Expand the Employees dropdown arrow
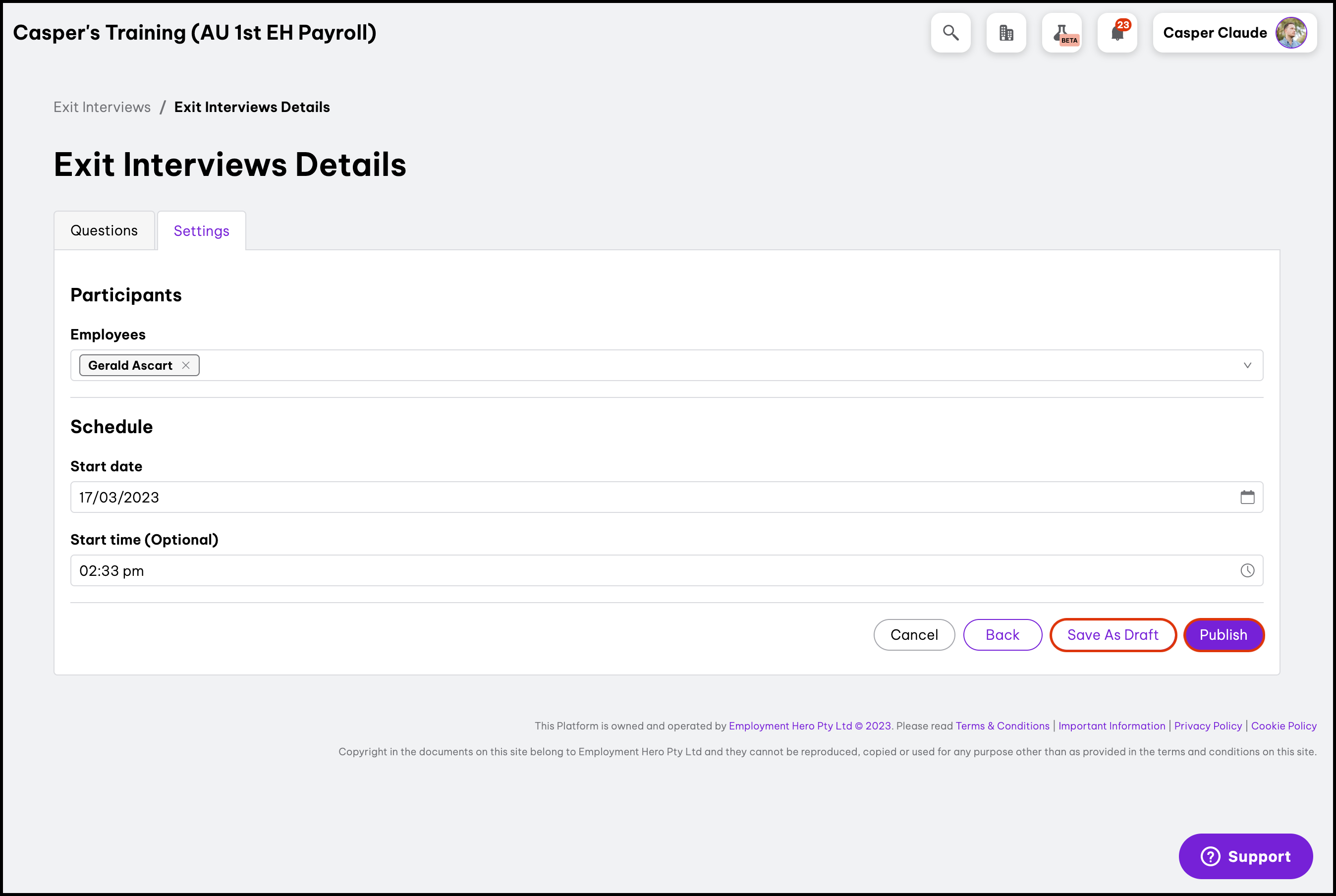This screenshot has height=896, width=1336. click(1247, 365)
